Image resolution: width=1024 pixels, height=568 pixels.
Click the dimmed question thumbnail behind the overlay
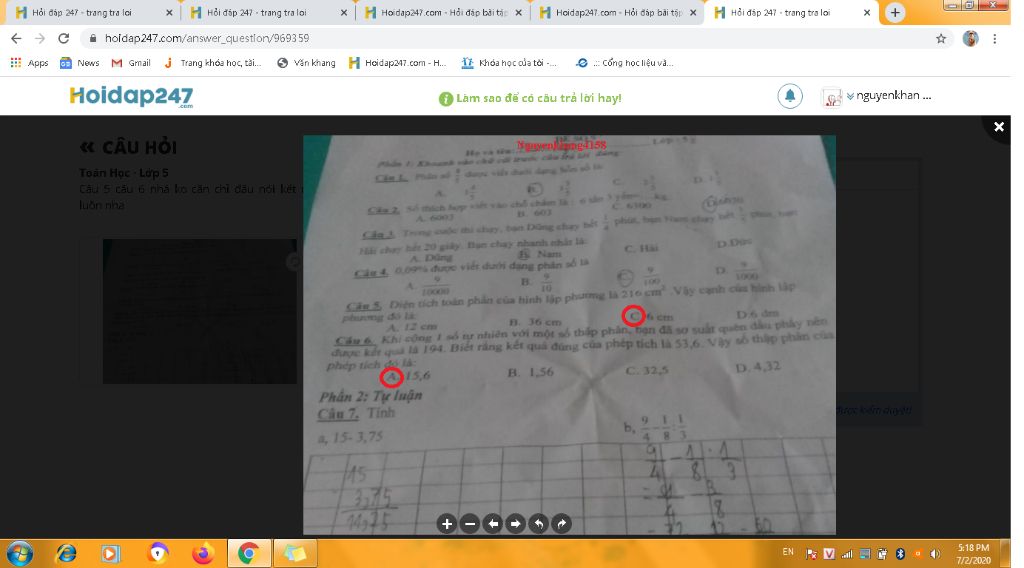[x=199, y=311]
